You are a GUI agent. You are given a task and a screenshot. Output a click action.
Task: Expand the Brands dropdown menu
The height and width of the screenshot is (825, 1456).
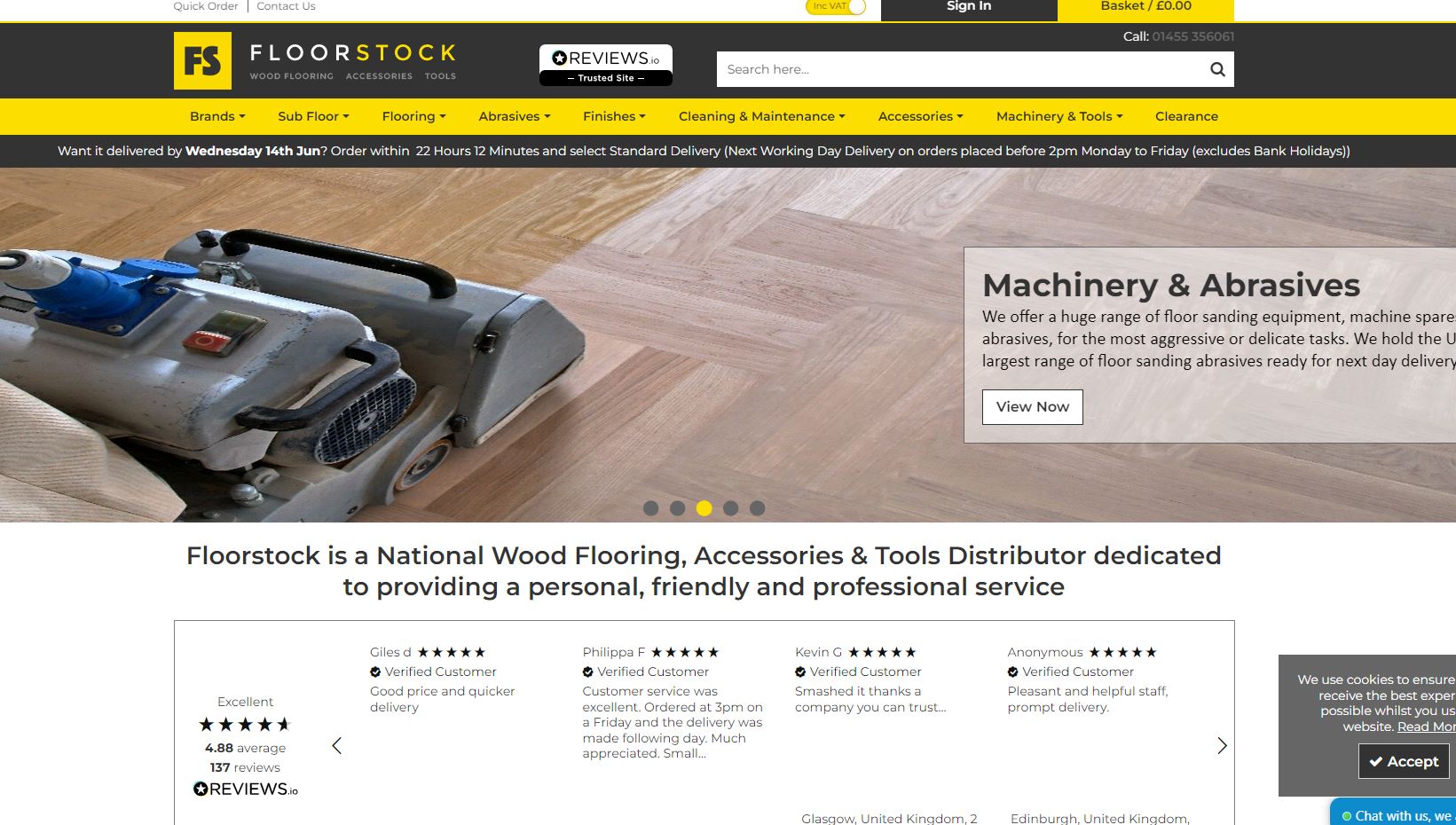click(217, 116)
